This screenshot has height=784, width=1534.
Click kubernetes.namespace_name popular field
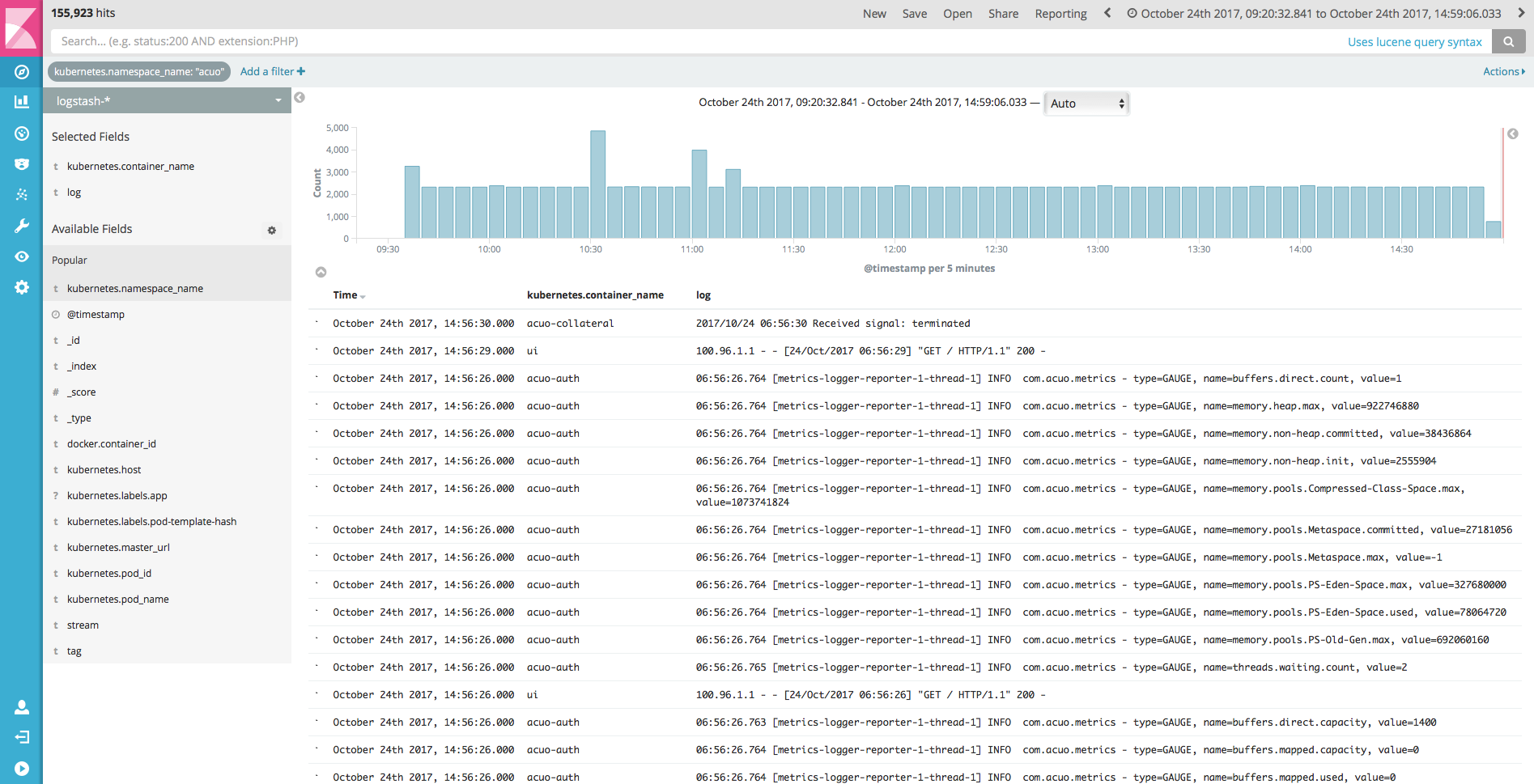click(135, 289)
